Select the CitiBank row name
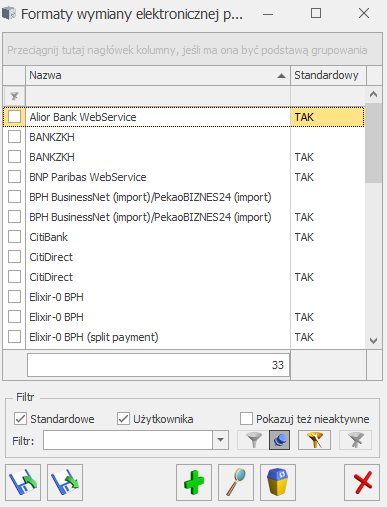The image size is (387, 507). 48,237
